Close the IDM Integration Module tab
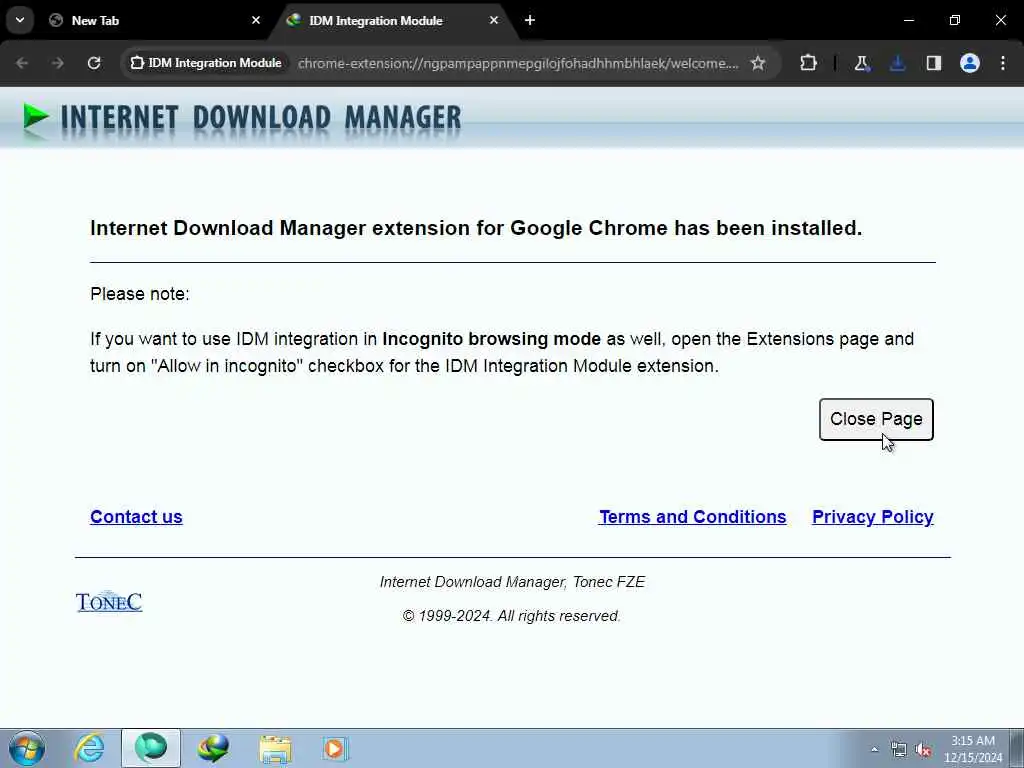1024x768 pixels. [494, 20]
